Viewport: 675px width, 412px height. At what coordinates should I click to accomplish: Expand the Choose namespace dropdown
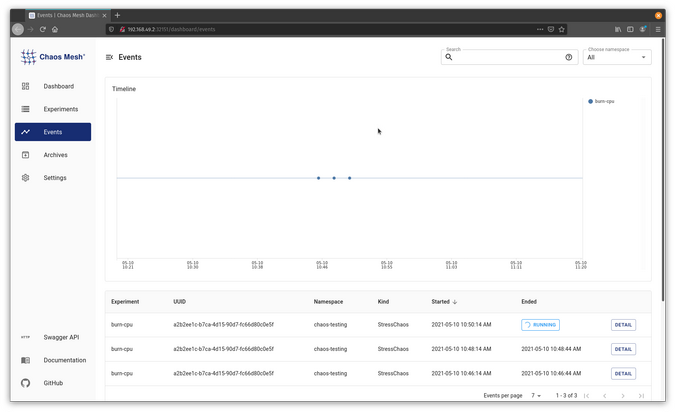click(618, 57)
